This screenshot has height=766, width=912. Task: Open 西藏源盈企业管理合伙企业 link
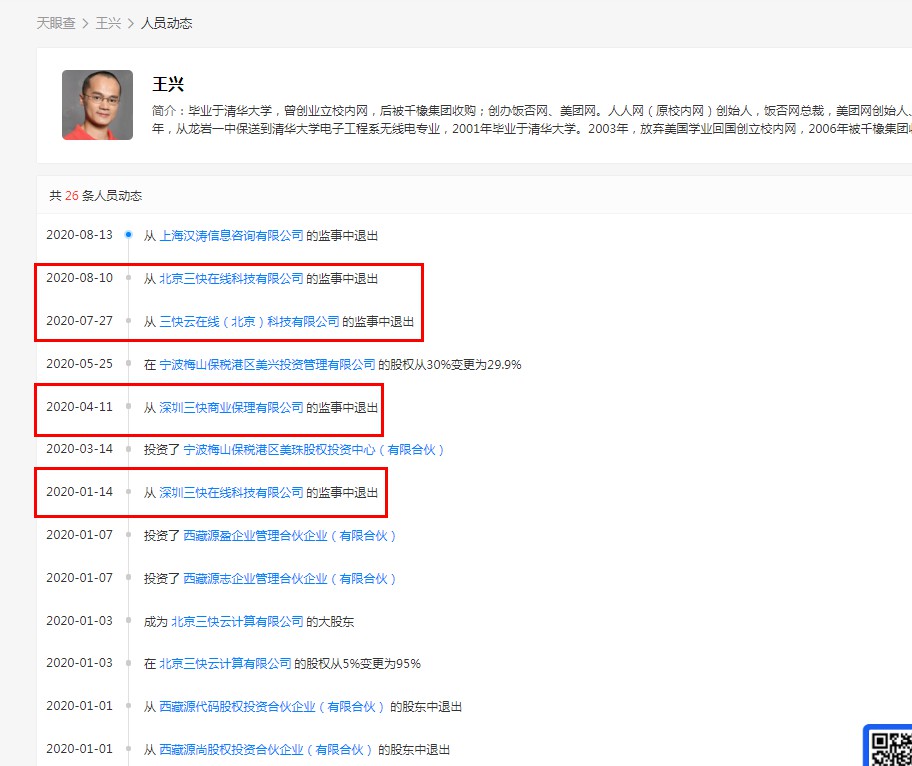click(x=290, y=536)
